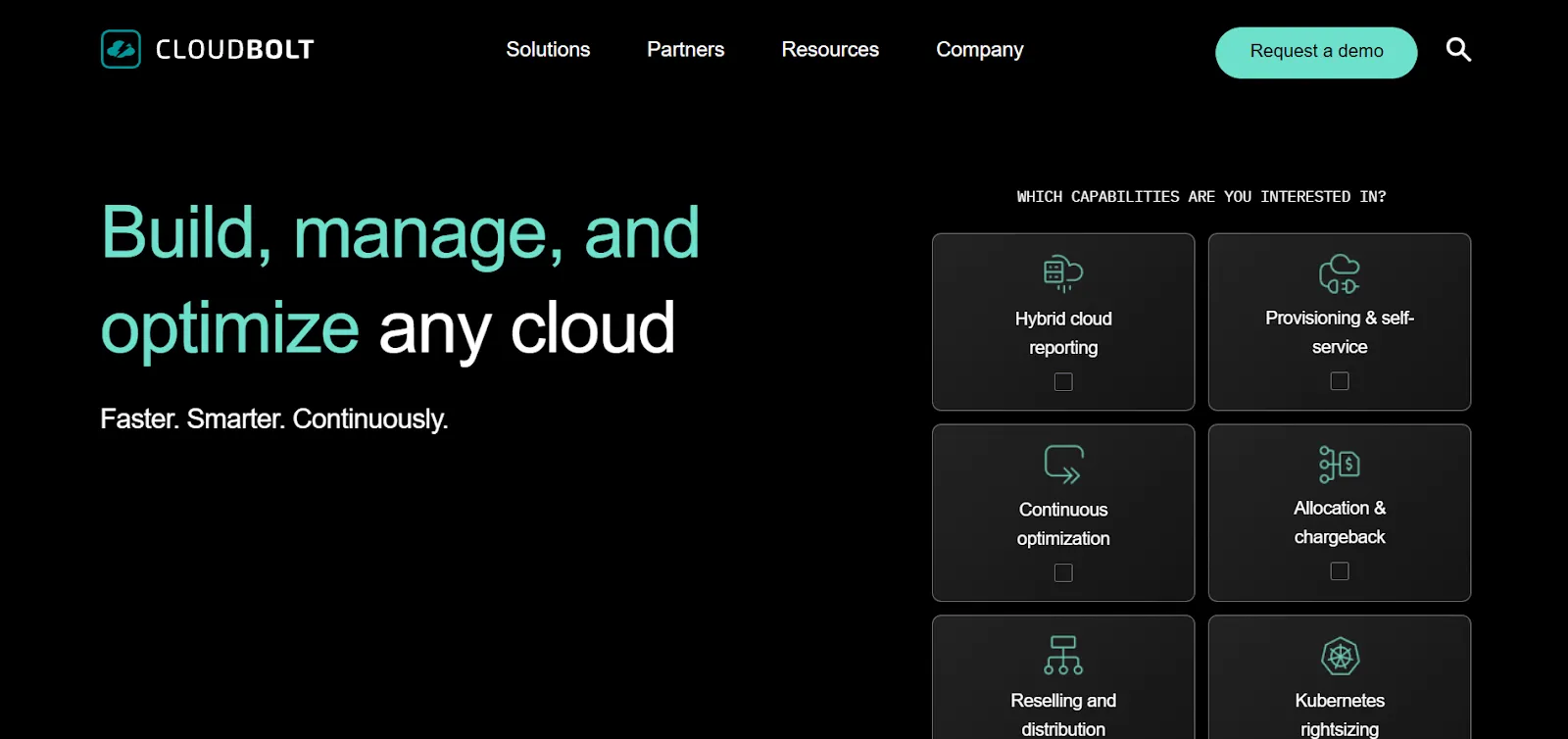This screenshot has height=739, width=1568.
Task: Click the Kubernetes rightsizing wheel icon
Action: [x=1340, y=656]
